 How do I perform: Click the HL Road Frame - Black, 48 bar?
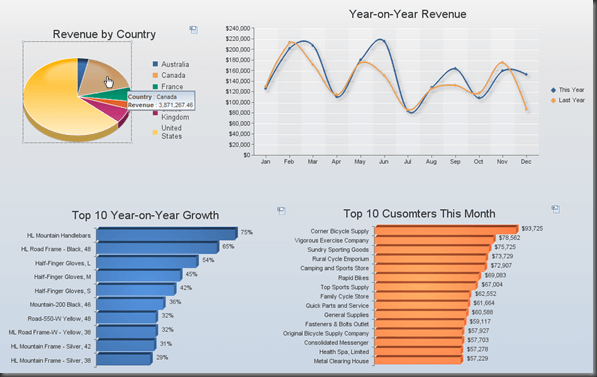158,248
